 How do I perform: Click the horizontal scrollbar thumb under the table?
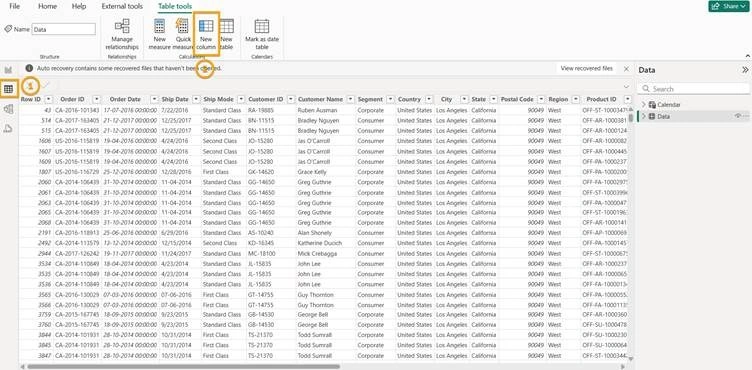[184, 367]
